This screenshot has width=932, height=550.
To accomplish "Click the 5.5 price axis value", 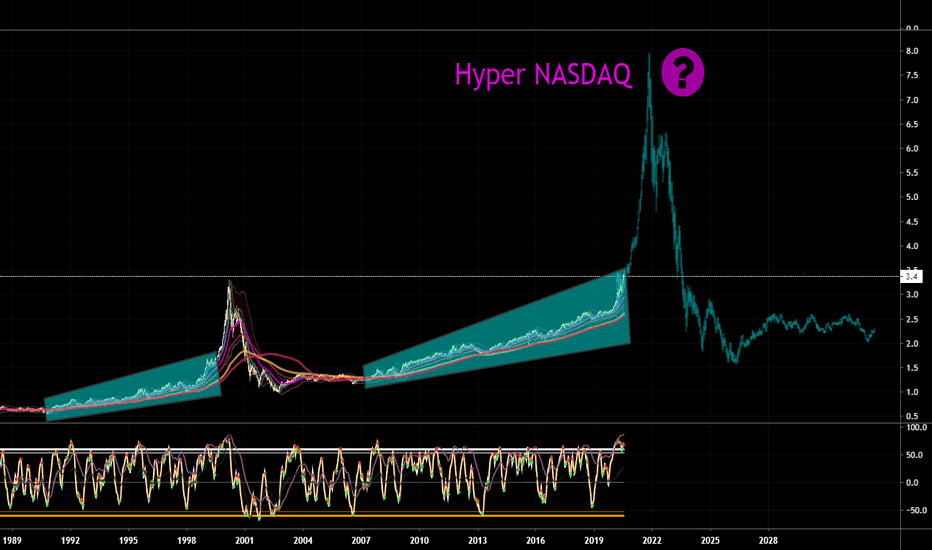I will coord(912,173).
